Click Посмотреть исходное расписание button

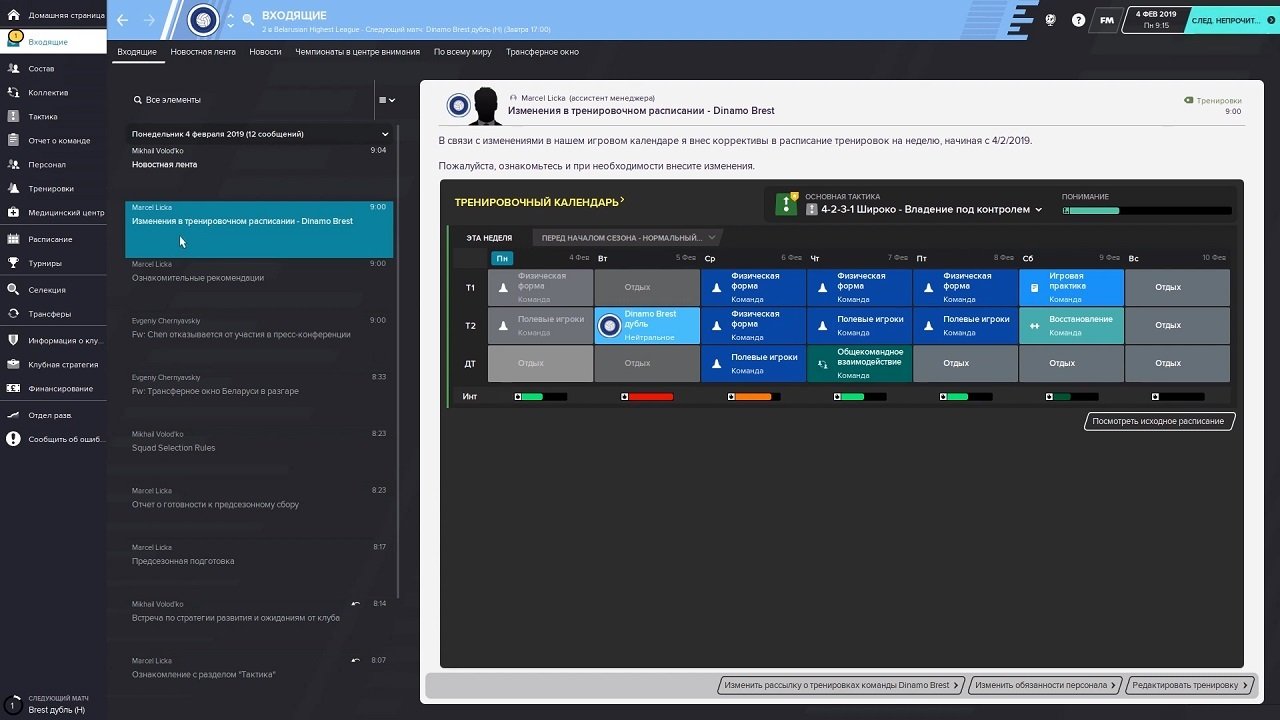(1159, 421)
